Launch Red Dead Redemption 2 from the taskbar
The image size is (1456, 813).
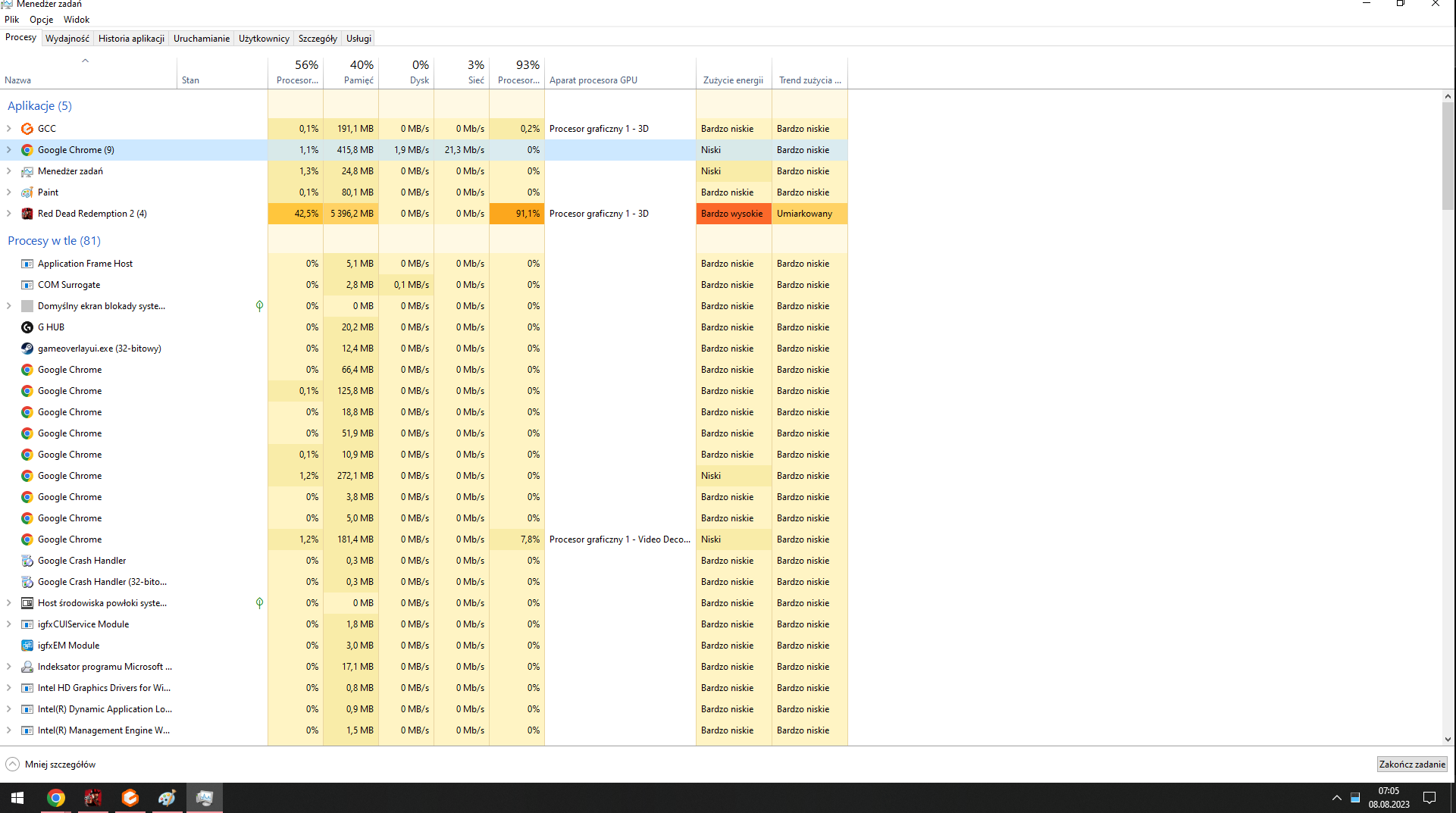pos(92,797)
